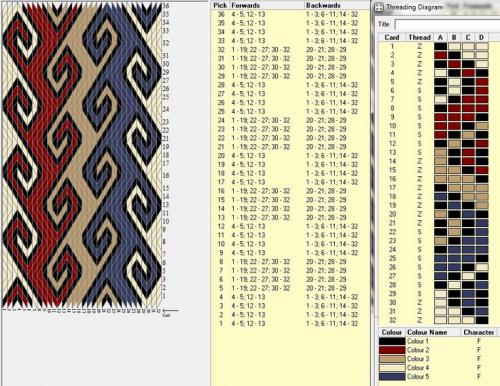This screenshot has height=386, width=500.
Task: Select Colour 1 black swatch
Action: pos(392,341)
